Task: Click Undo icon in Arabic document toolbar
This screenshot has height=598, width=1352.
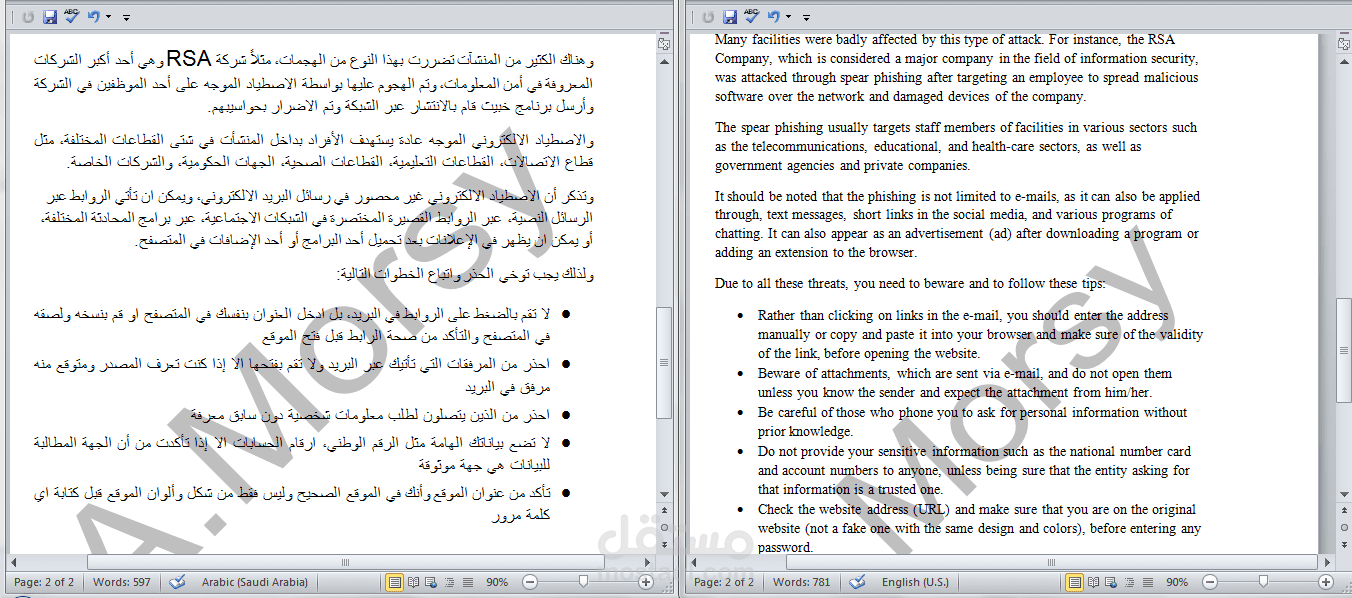Action: [93, 17]
